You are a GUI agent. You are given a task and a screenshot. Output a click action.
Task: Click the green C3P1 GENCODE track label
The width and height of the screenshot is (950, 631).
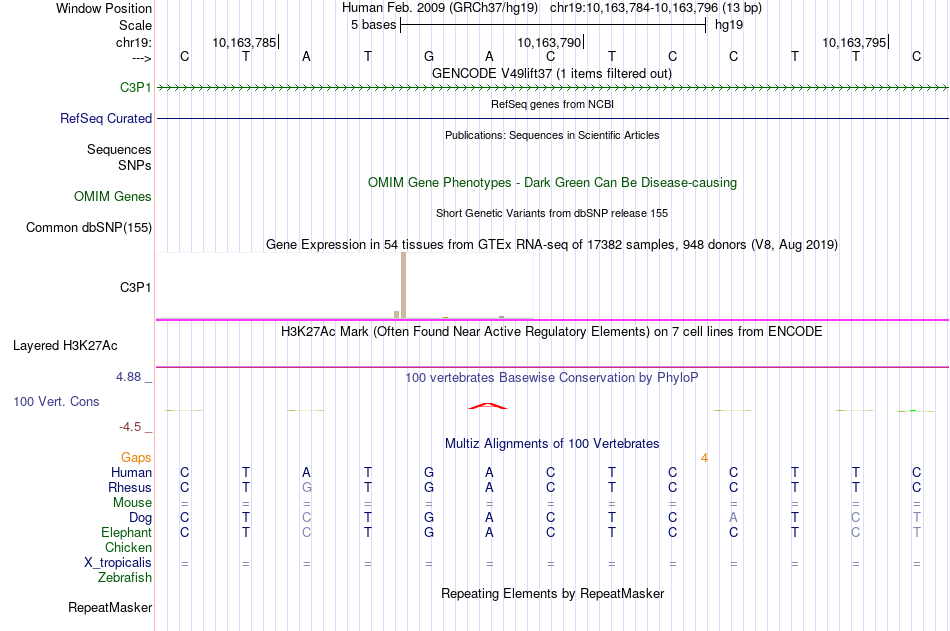(x=136, y=87)
